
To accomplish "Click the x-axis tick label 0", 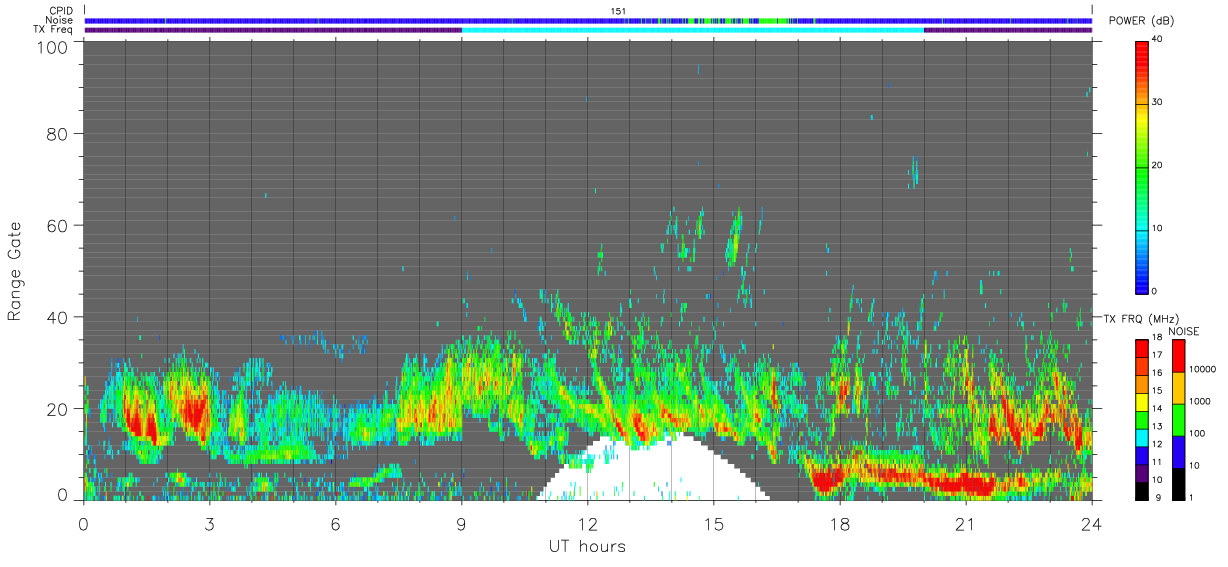I will [83, 524].
